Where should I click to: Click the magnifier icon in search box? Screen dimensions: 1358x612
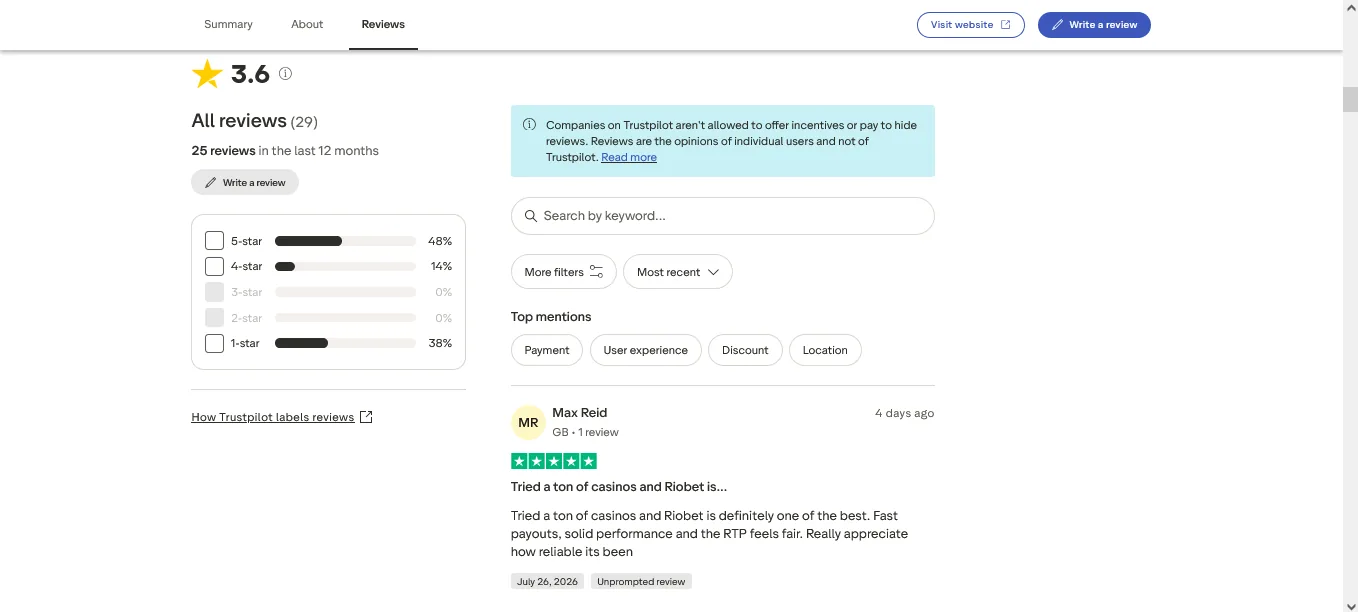(x=531, y=216)
